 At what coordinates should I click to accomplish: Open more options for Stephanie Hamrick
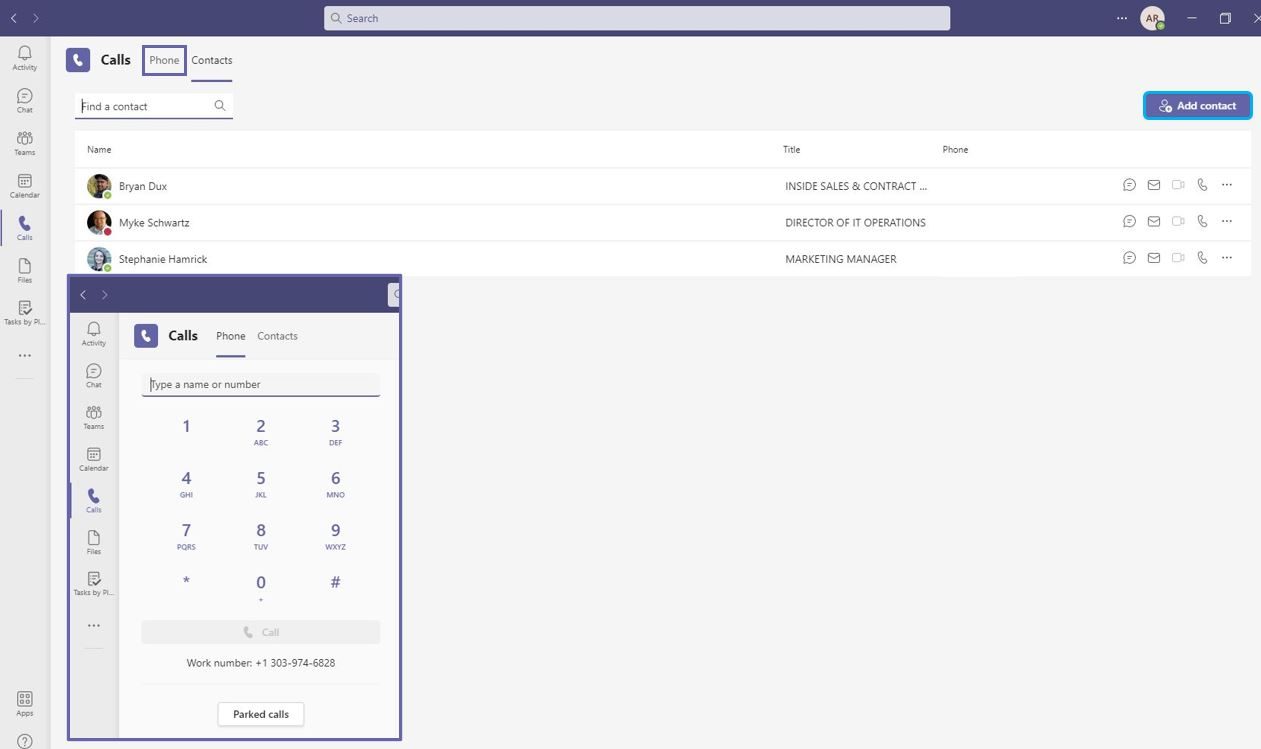pos(1227,257)
